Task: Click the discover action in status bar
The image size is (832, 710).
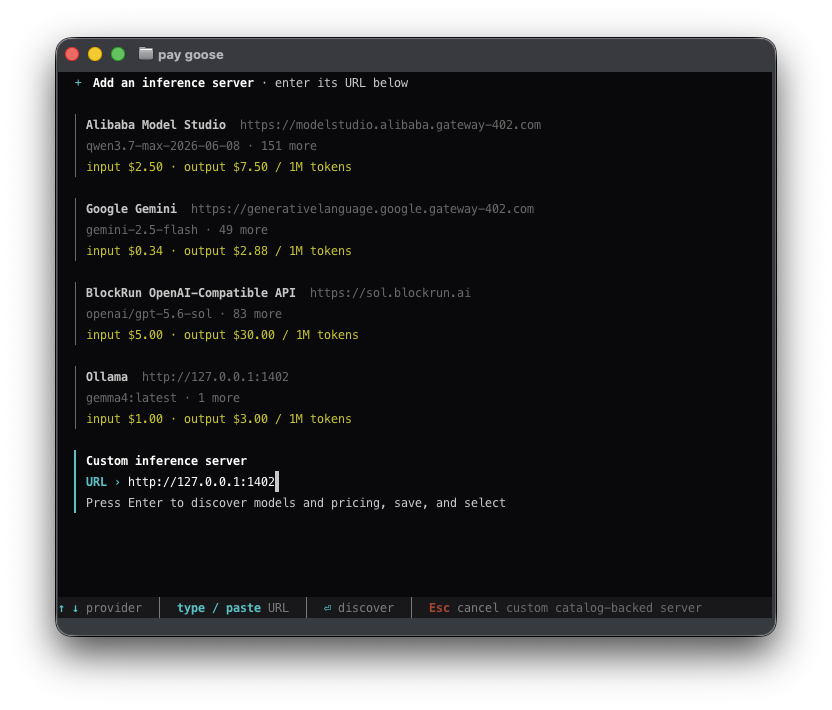Action: coord(359,608)
